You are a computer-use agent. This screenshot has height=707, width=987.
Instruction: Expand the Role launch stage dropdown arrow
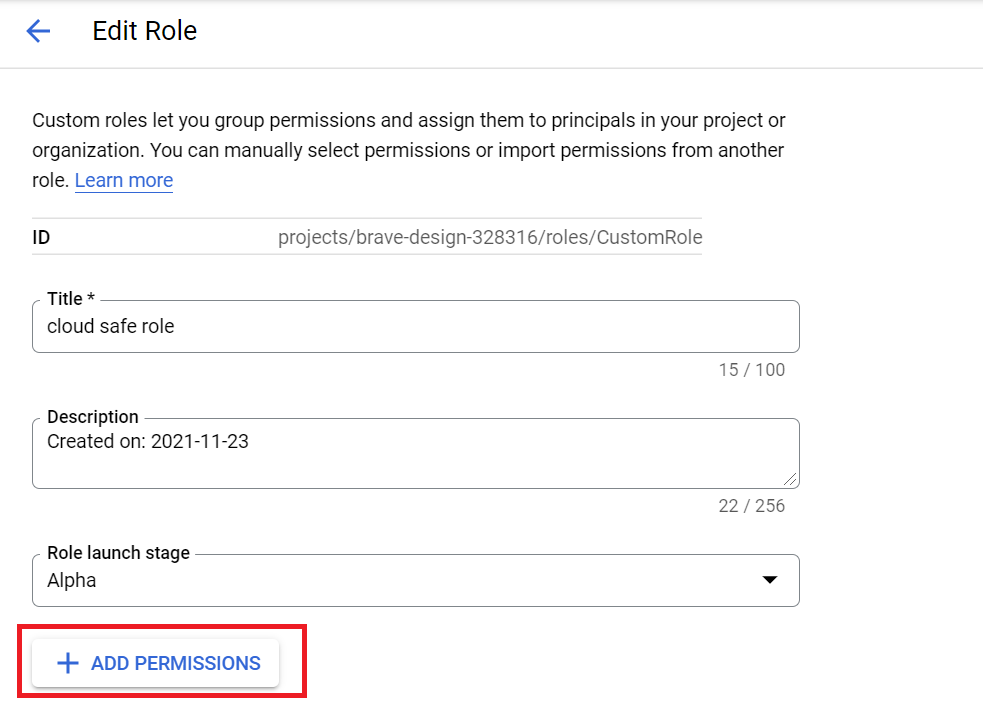770,580
